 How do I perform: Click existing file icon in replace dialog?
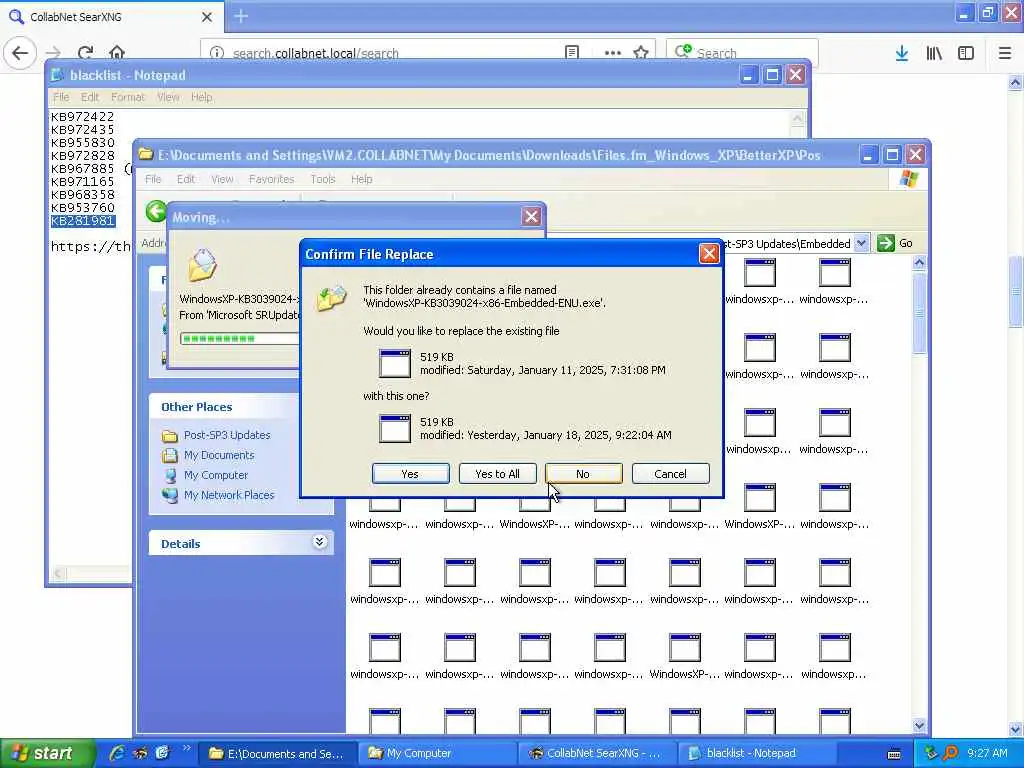395,363
